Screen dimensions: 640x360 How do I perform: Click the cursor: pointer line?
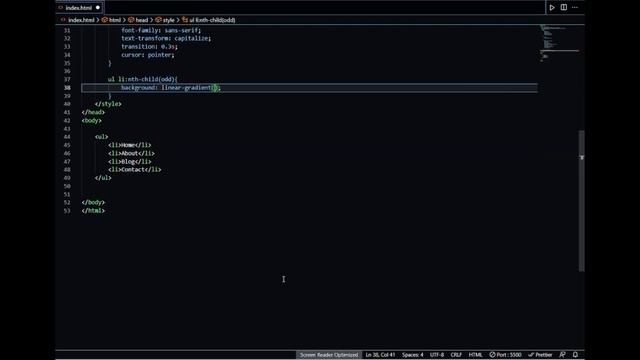point(147,55)
